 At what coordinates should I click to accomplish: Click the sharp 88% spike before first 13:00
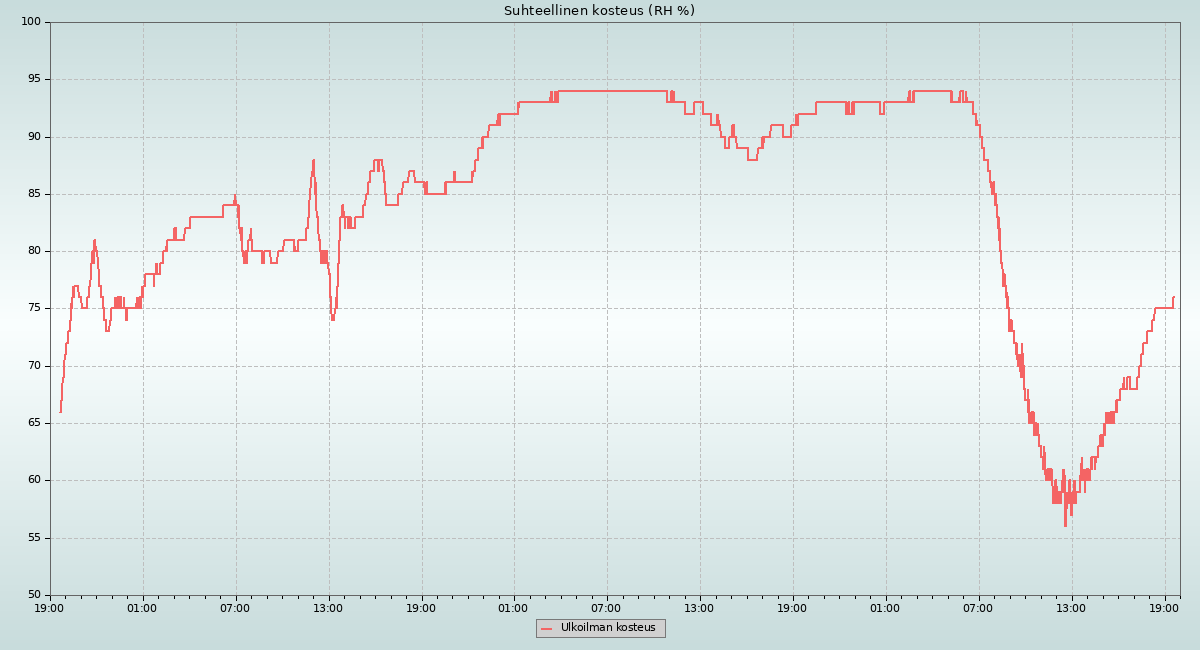(313, 160)
